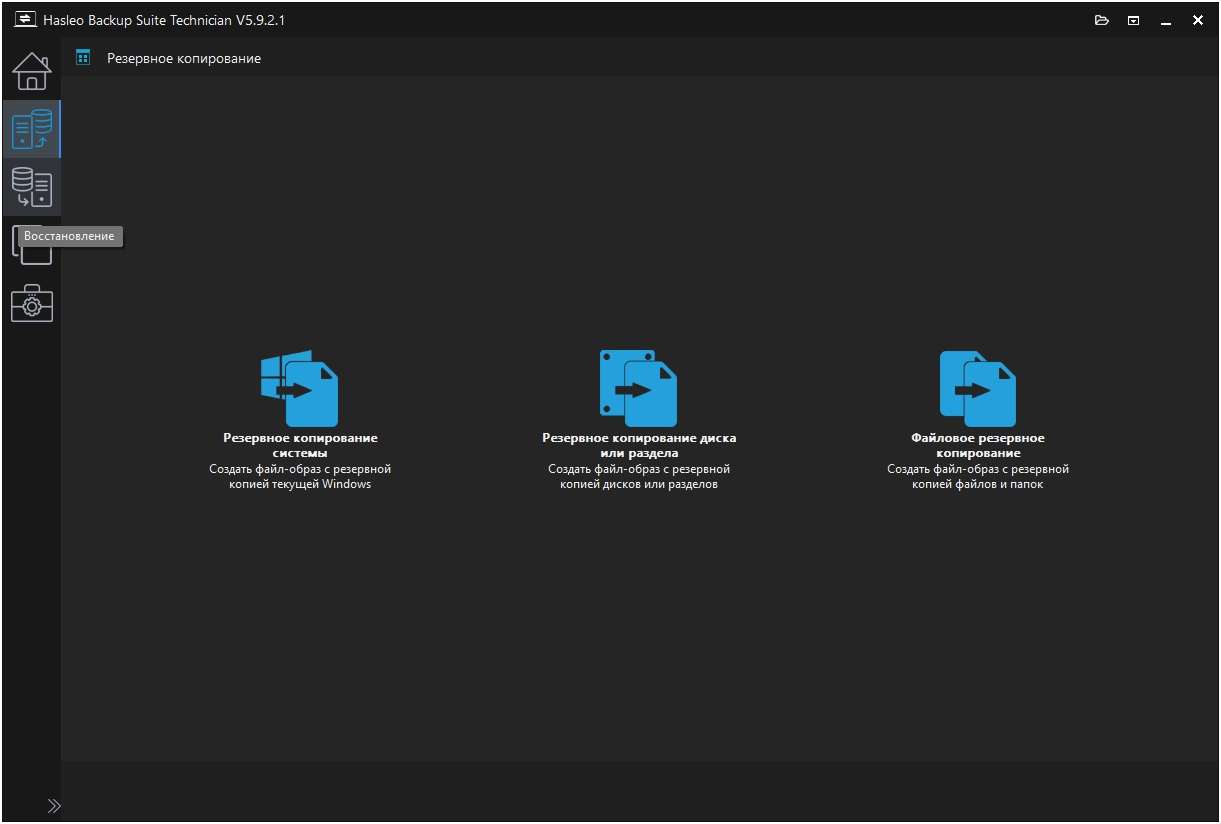
Task: Choose Файловое резервное копирование option
Action: click(978, 445)
